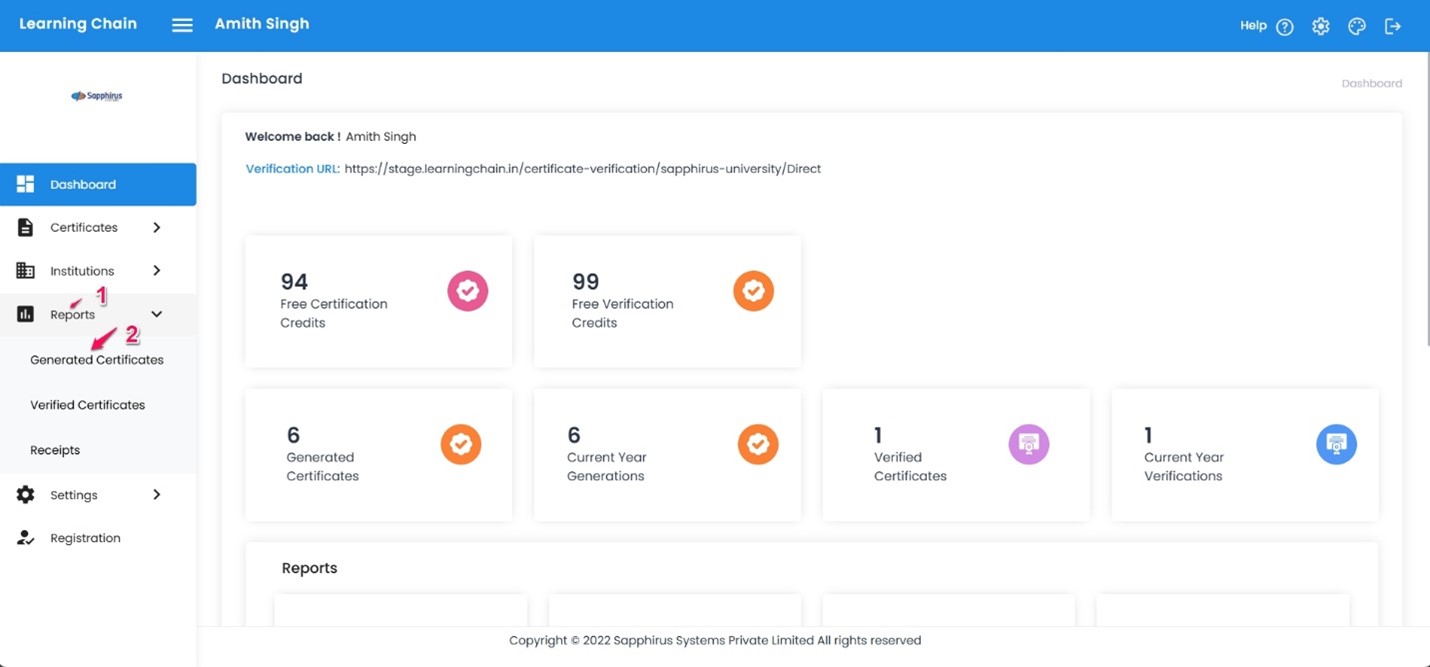Image resolution: width=1430 pixels, height=667 pixels.
Task: Click the logout icon in header
Action: [1393, 27]
